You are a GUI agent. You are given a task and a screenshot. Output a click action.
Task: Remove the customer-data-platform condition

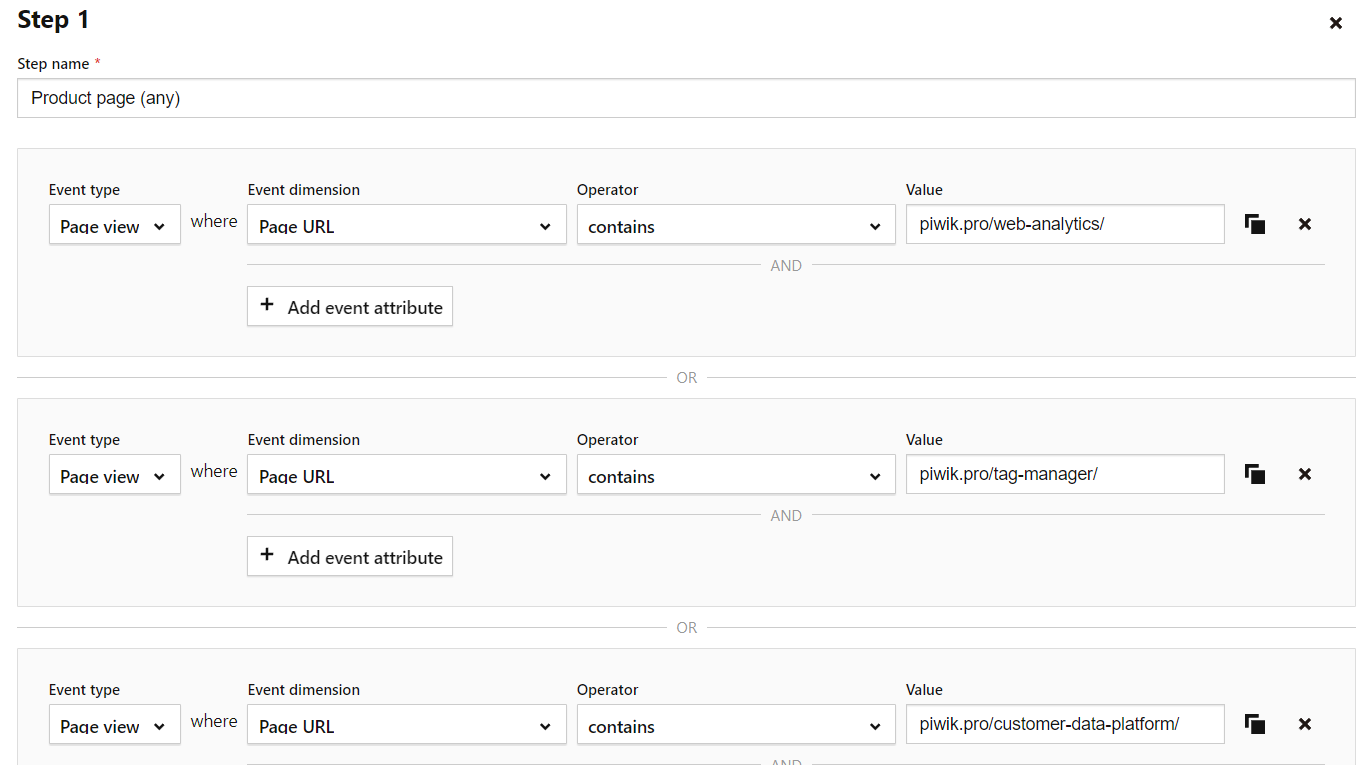1304,724
